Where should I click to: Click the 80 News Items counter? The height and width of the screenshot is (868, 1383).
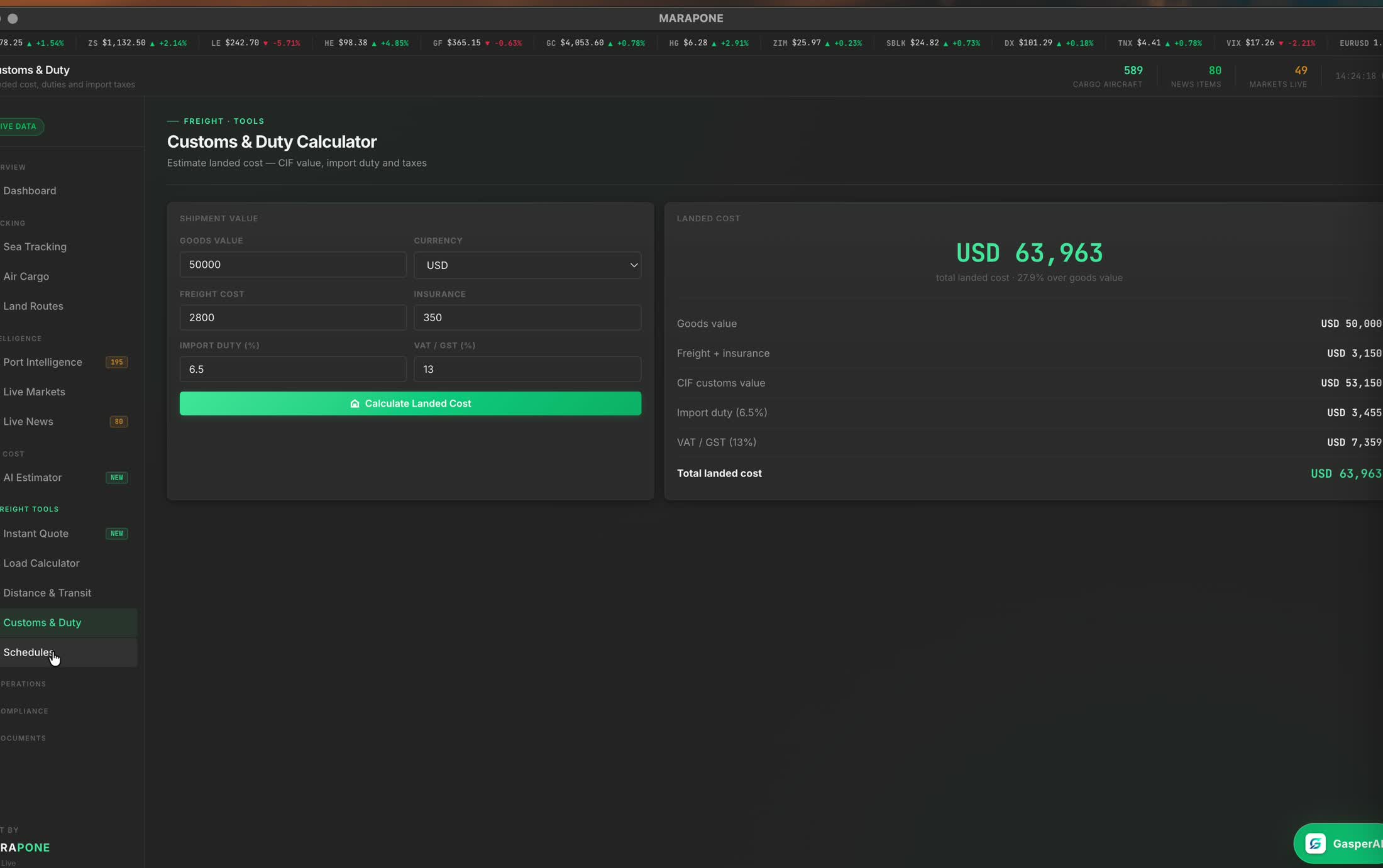1196,76
